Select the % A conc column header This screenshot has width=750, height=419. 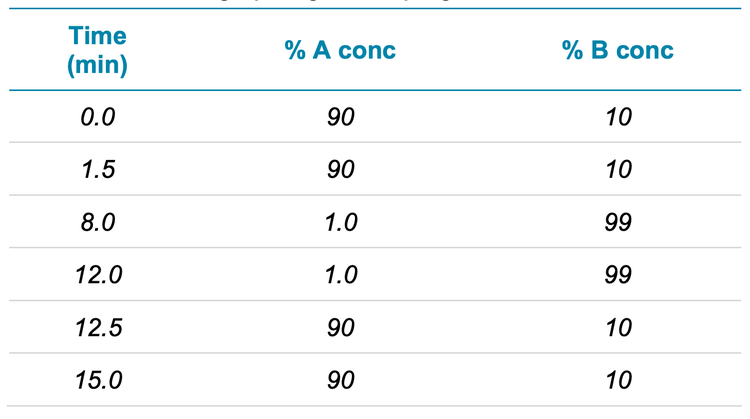tap(340, 51)
